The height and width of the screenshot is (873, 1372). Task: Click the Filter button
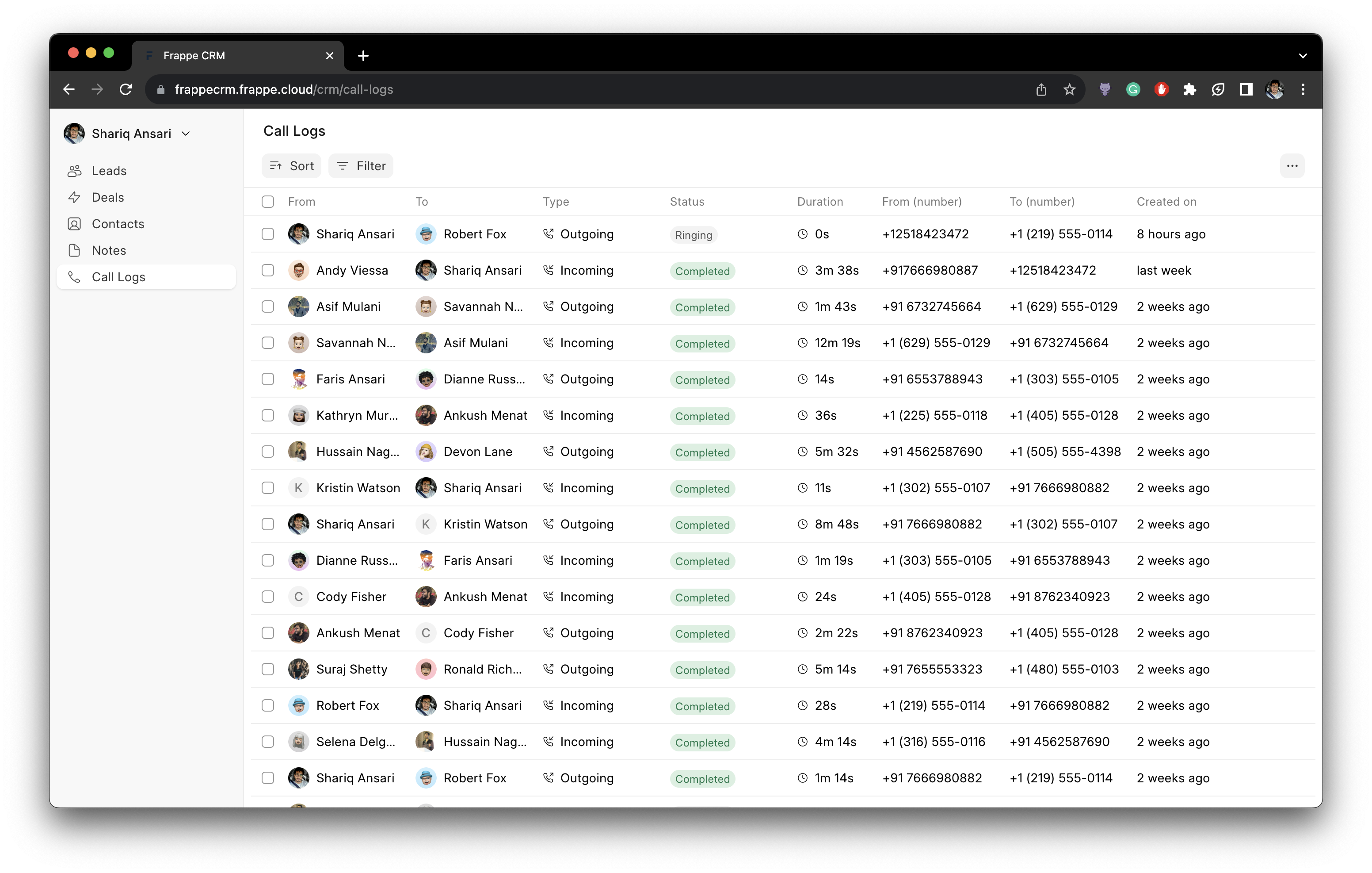(x=361, y=165)
